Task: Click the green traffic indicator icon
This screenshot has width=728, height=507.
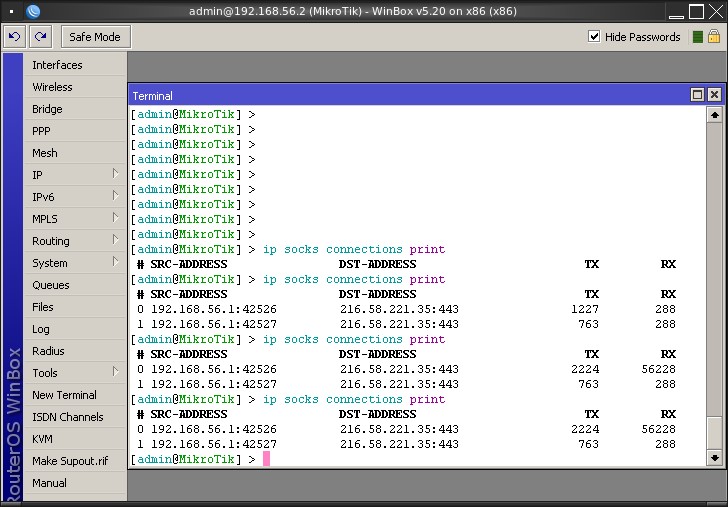Action: pyautogui.click(x=697, y=37)
